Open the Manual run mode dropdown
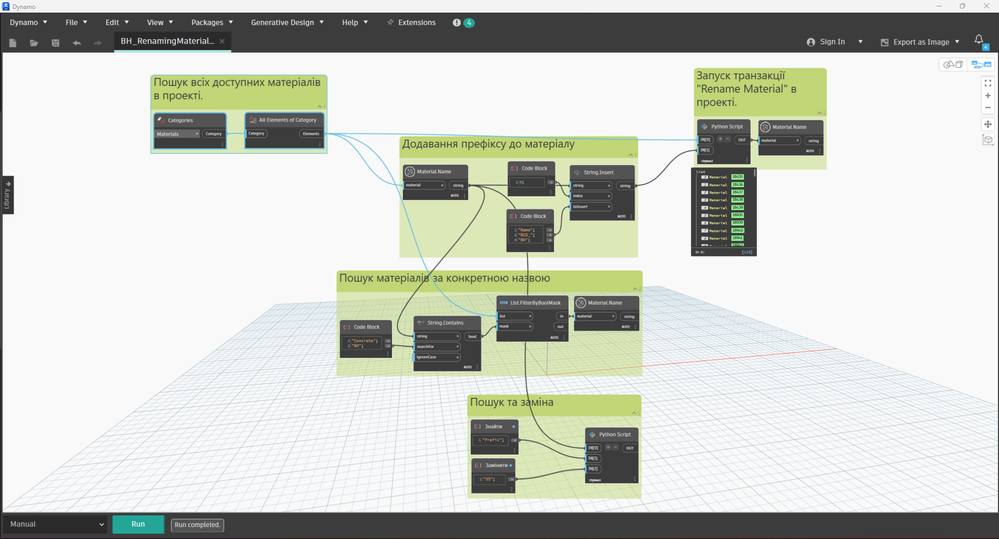This screenshot has width=999, height=539. (56, 524)
